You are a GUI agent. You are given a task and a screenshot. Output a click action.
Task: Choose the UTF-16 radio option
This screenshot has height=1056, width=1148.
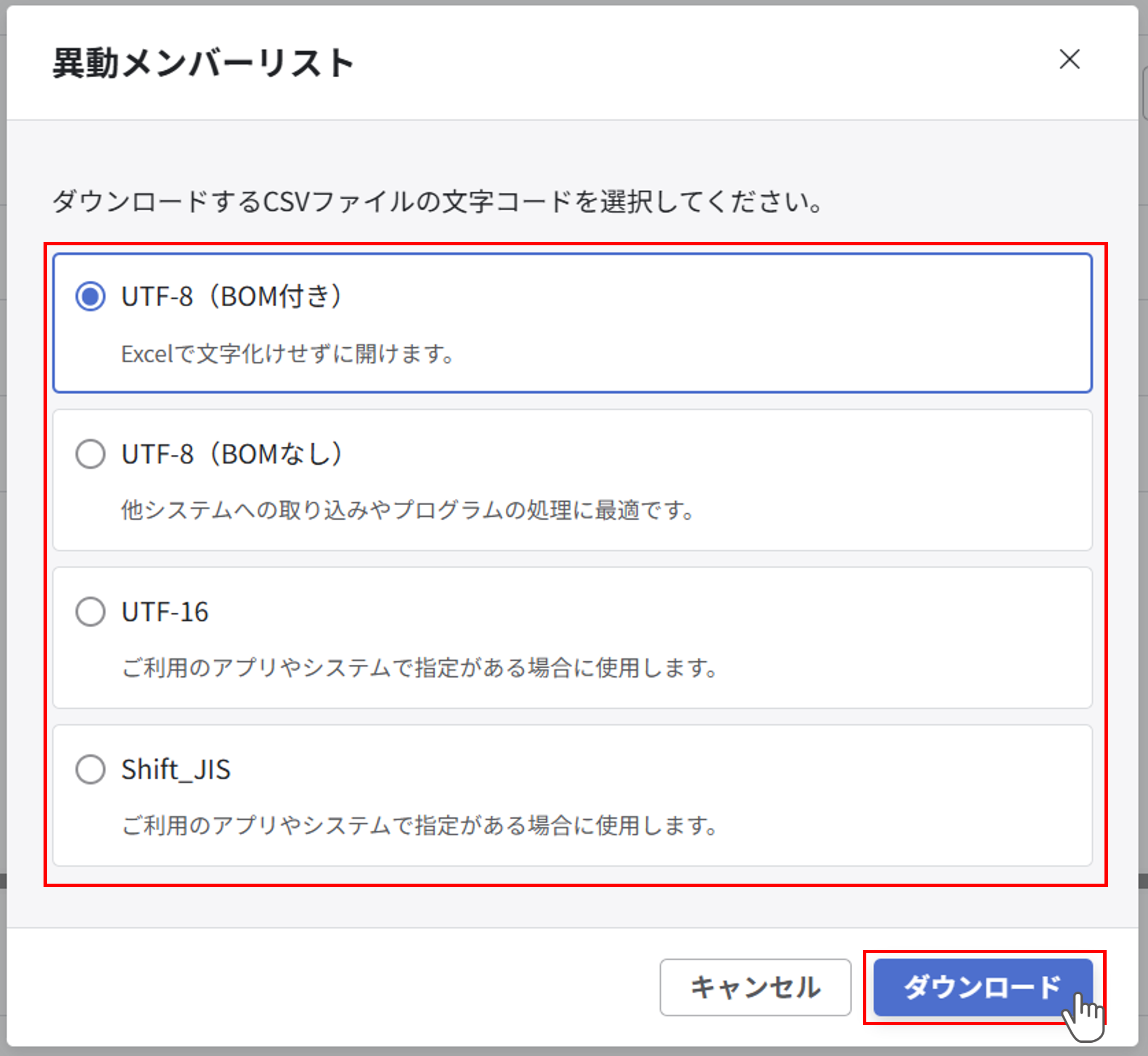90,611
